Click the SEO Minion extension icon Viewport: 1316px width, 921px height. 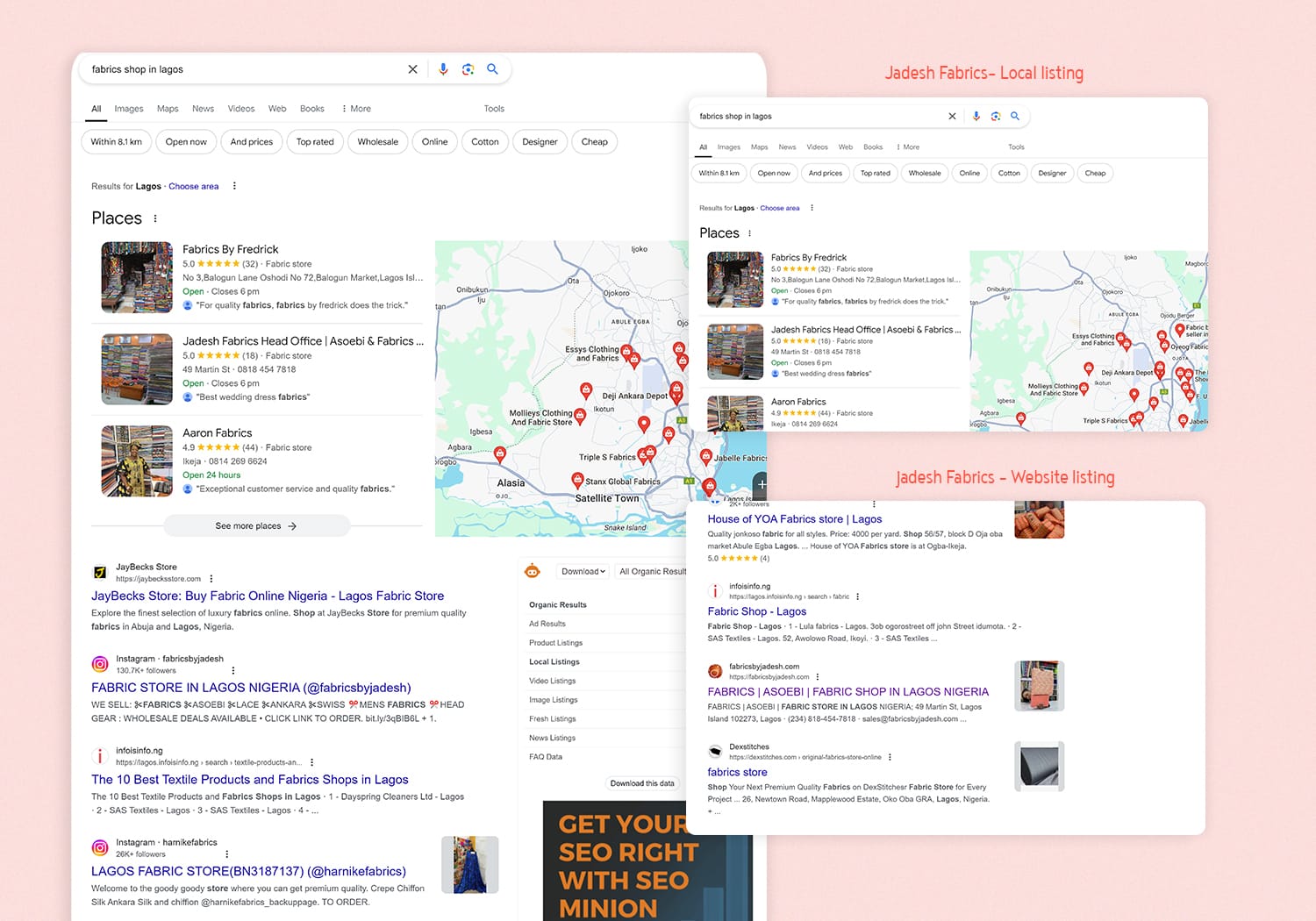click(532, 571)
